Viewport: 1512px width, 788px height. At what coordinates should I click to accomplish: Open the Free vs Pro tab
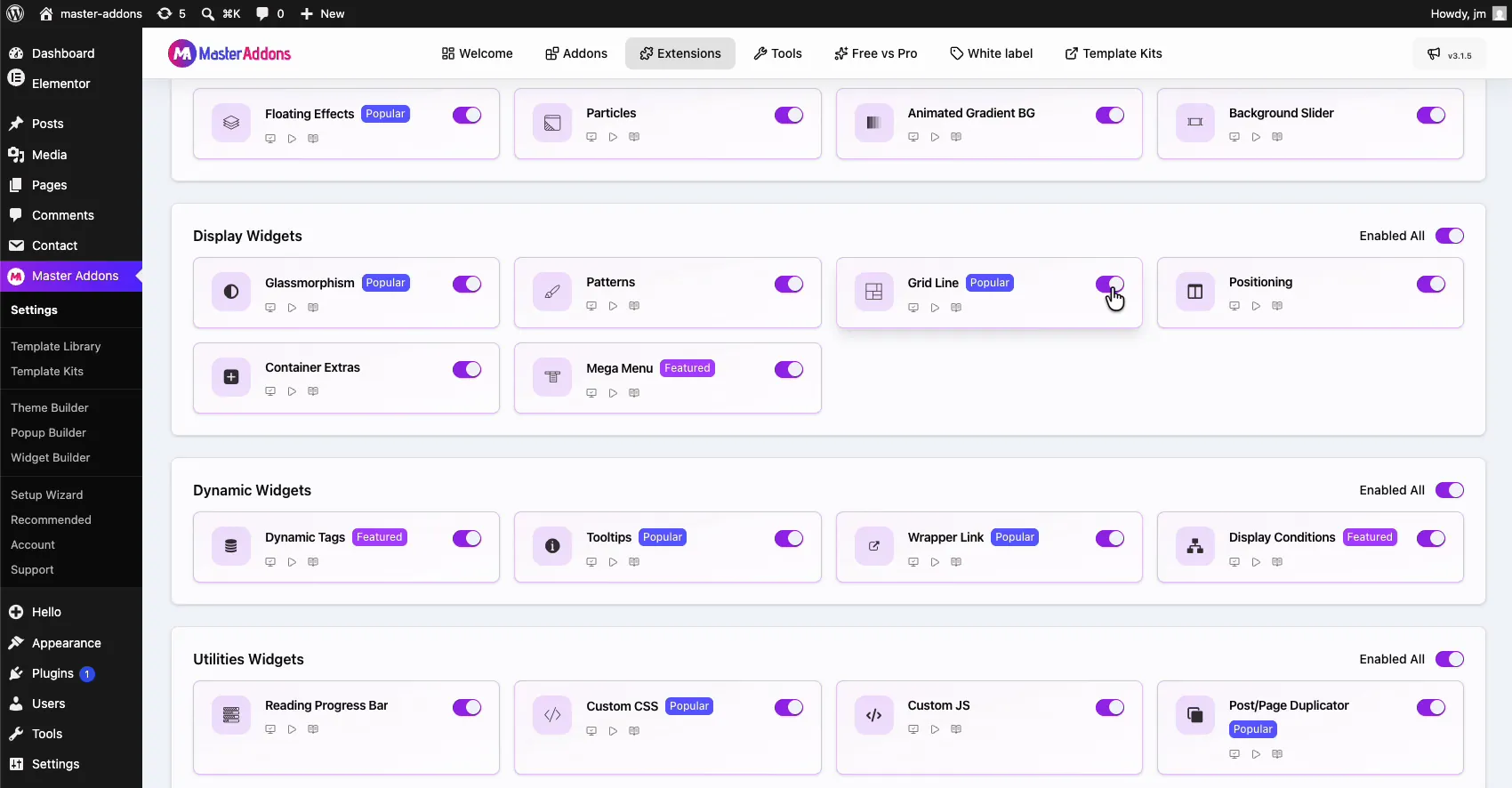click(x=876, y=53)
